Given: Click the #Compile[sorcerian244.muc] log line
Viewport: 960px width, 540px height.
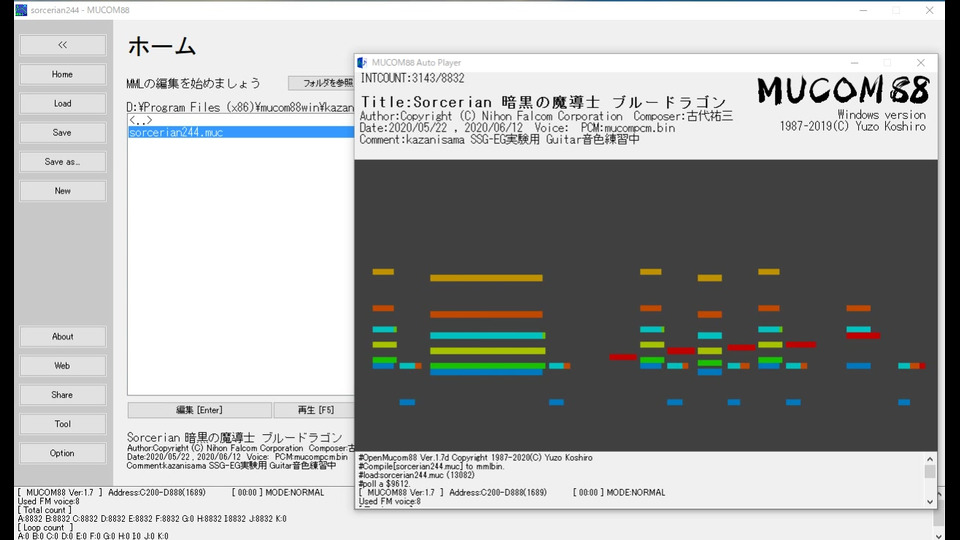Looking at the screenshot, I should point(432,467).
